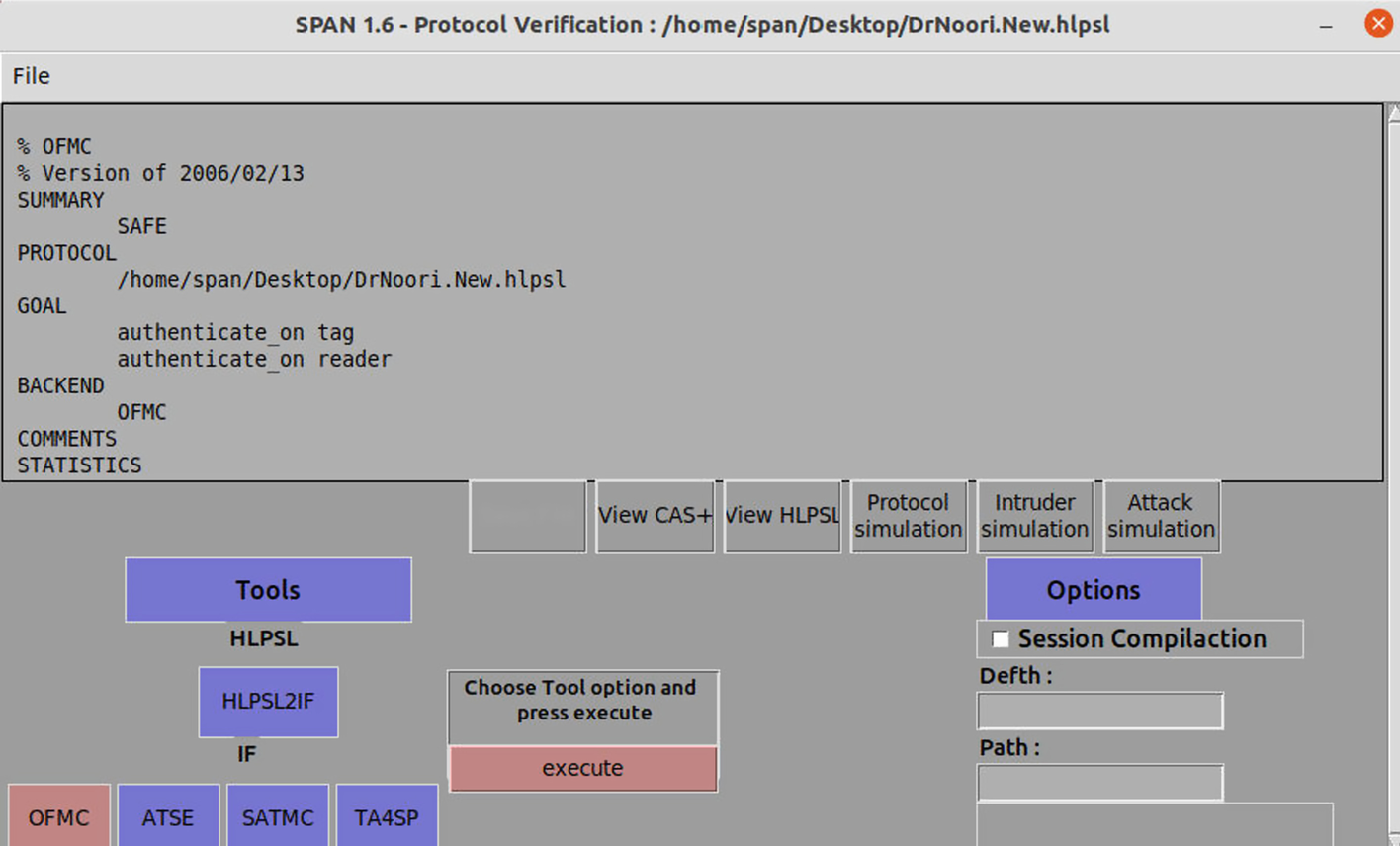The height and width of the screenshot is (846, 1400).
Task: Click the 'SAFE' summary result text
Action: (142, 226)
